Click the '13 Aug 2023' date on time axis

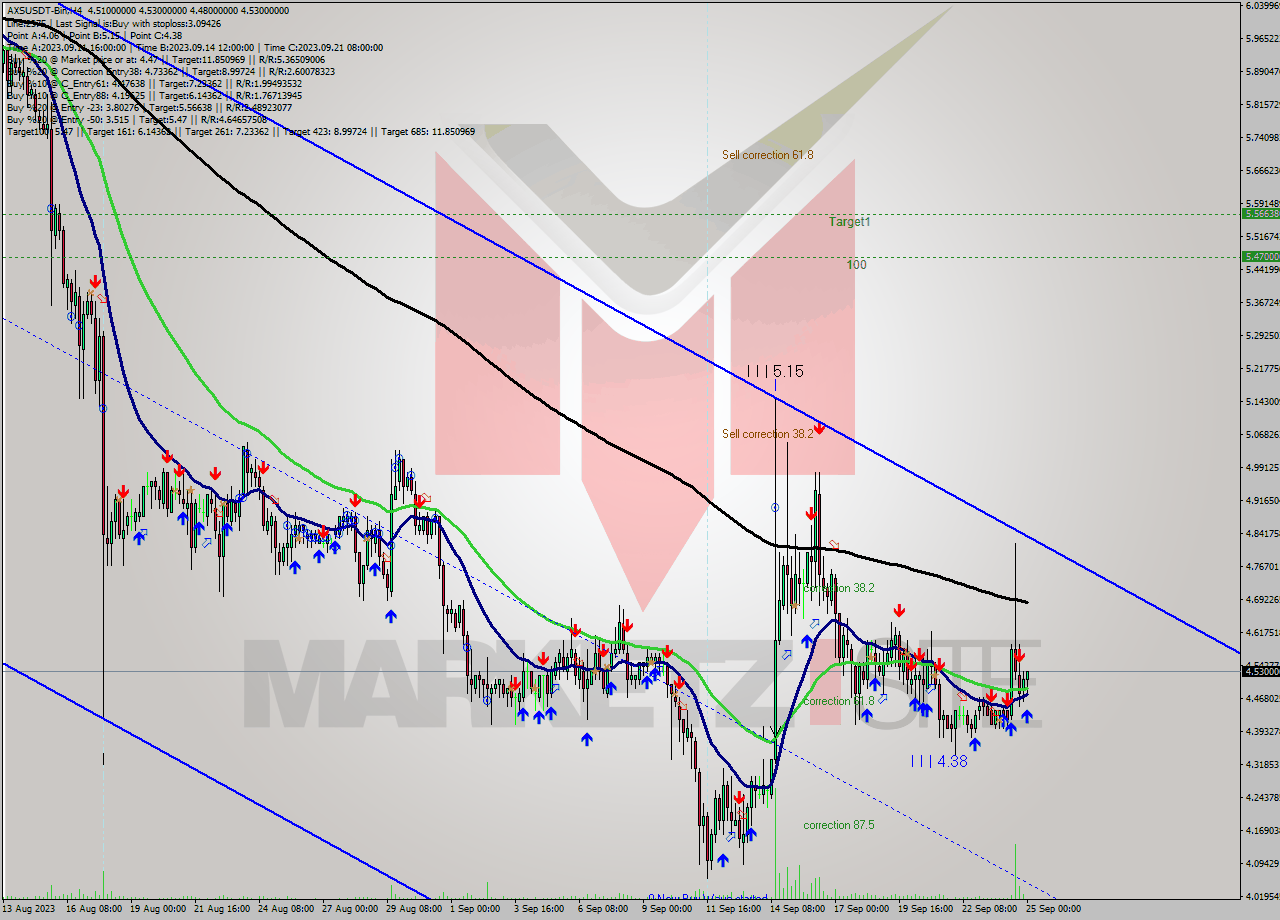[x=30, y=909]
